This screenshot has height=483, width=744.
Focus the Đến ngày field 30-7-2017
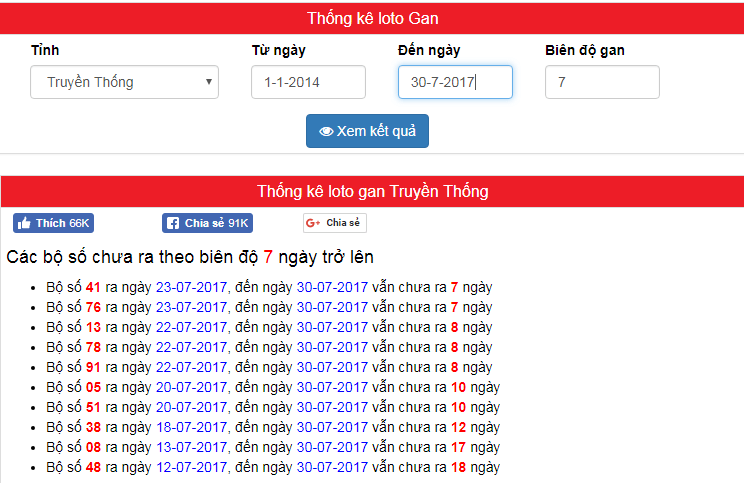click(456, 82)
